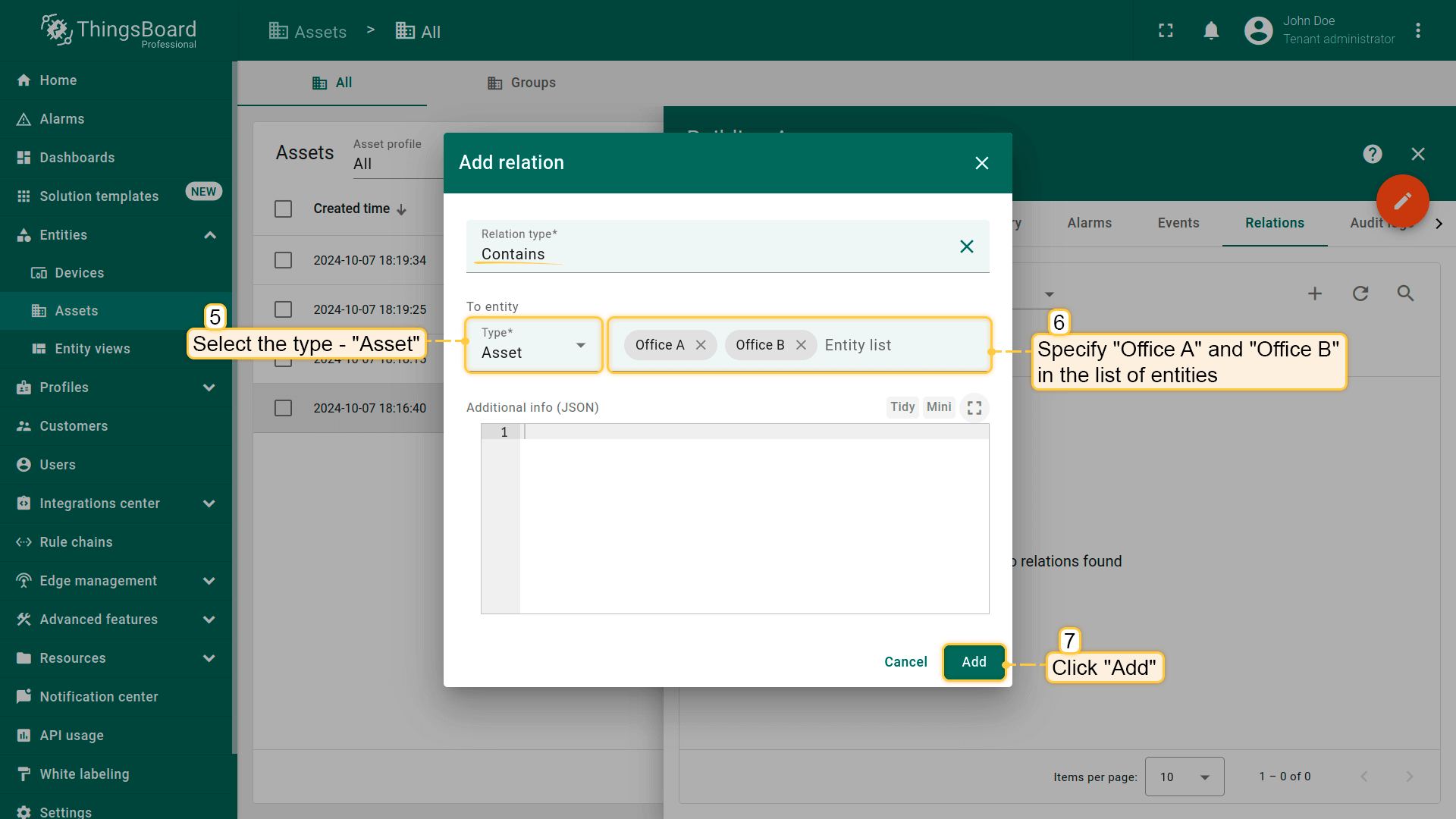Image resolution: width=1456 pixels, height=819 pixels.
Task: Click Cancel in Add relation dialog
Action: pyautogui.click(x=905, y=662)
